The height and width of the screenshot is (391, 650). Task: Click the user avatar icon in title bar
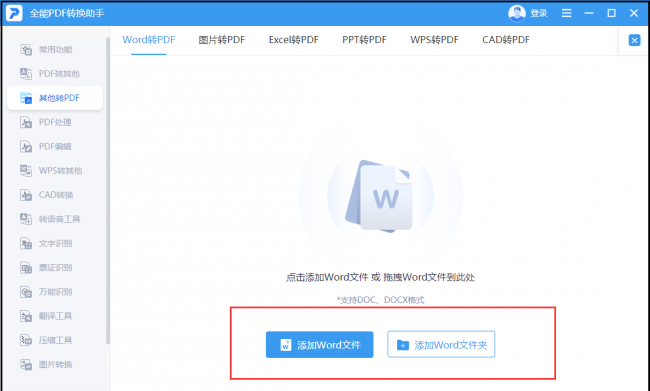tap(517, 13)
